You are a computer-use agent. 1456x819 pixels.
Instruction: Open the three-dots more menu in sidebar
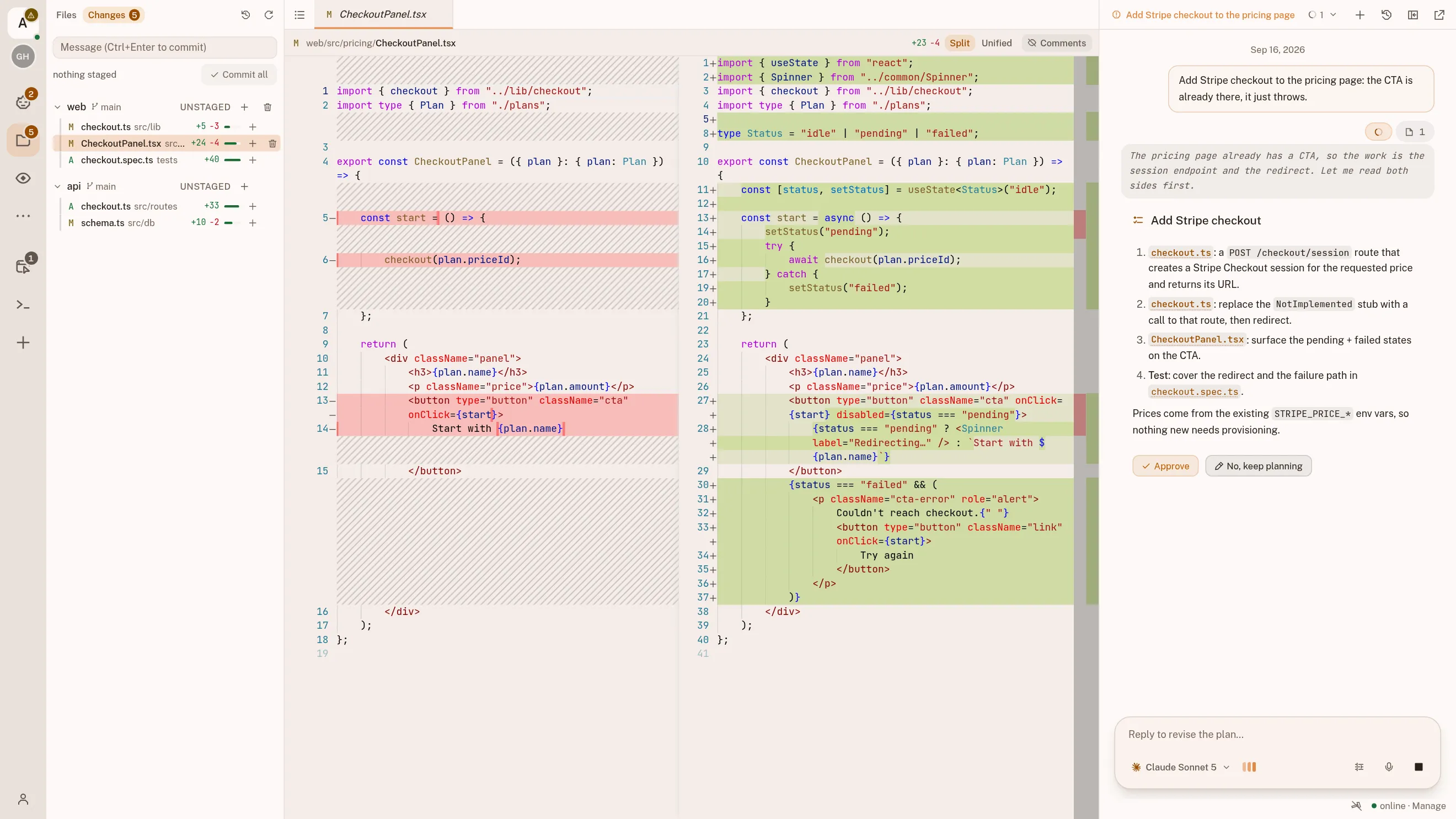click(23, 216)
